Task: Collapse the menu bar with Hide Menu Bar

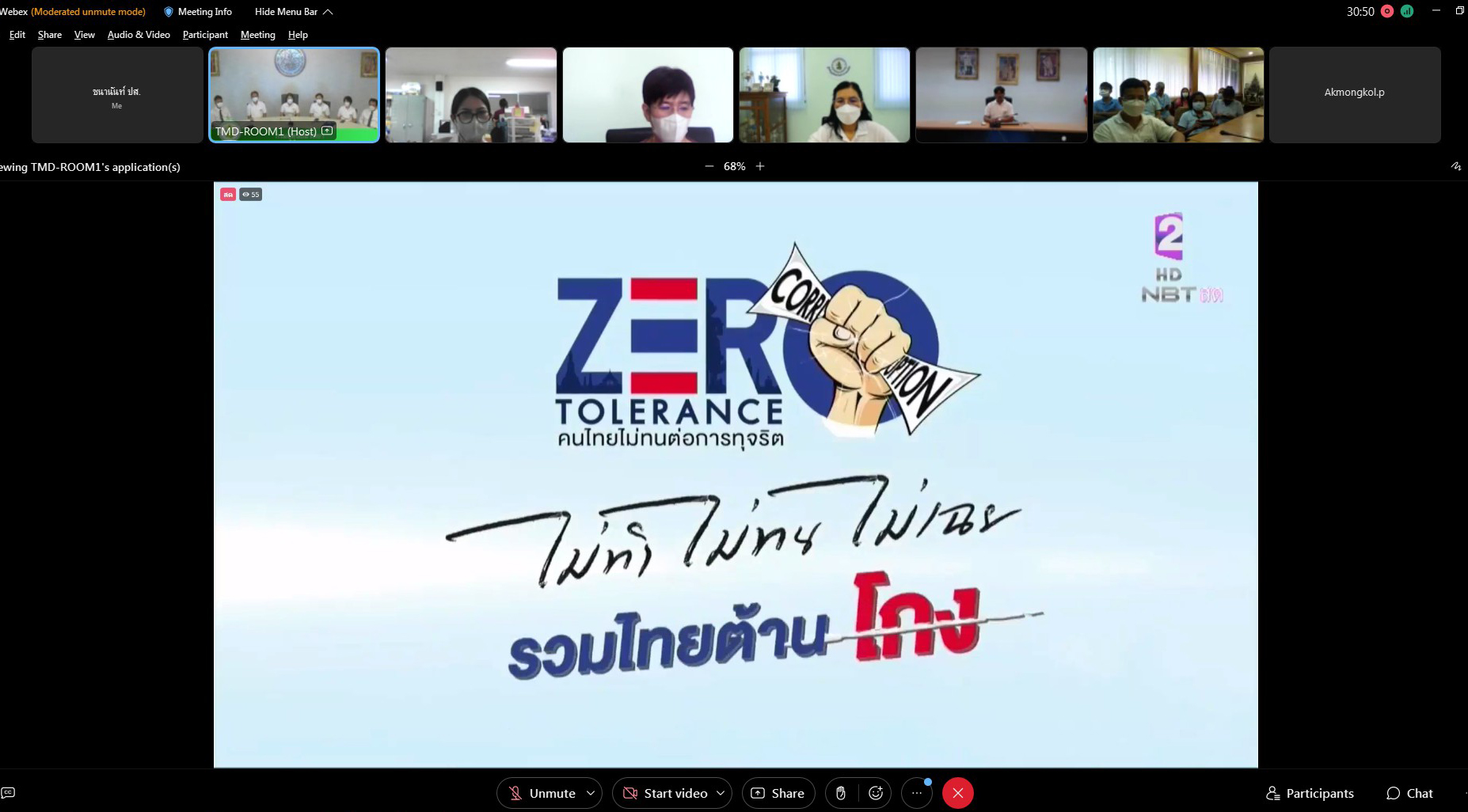Action: pyautogui.click(x=293, y=12)
